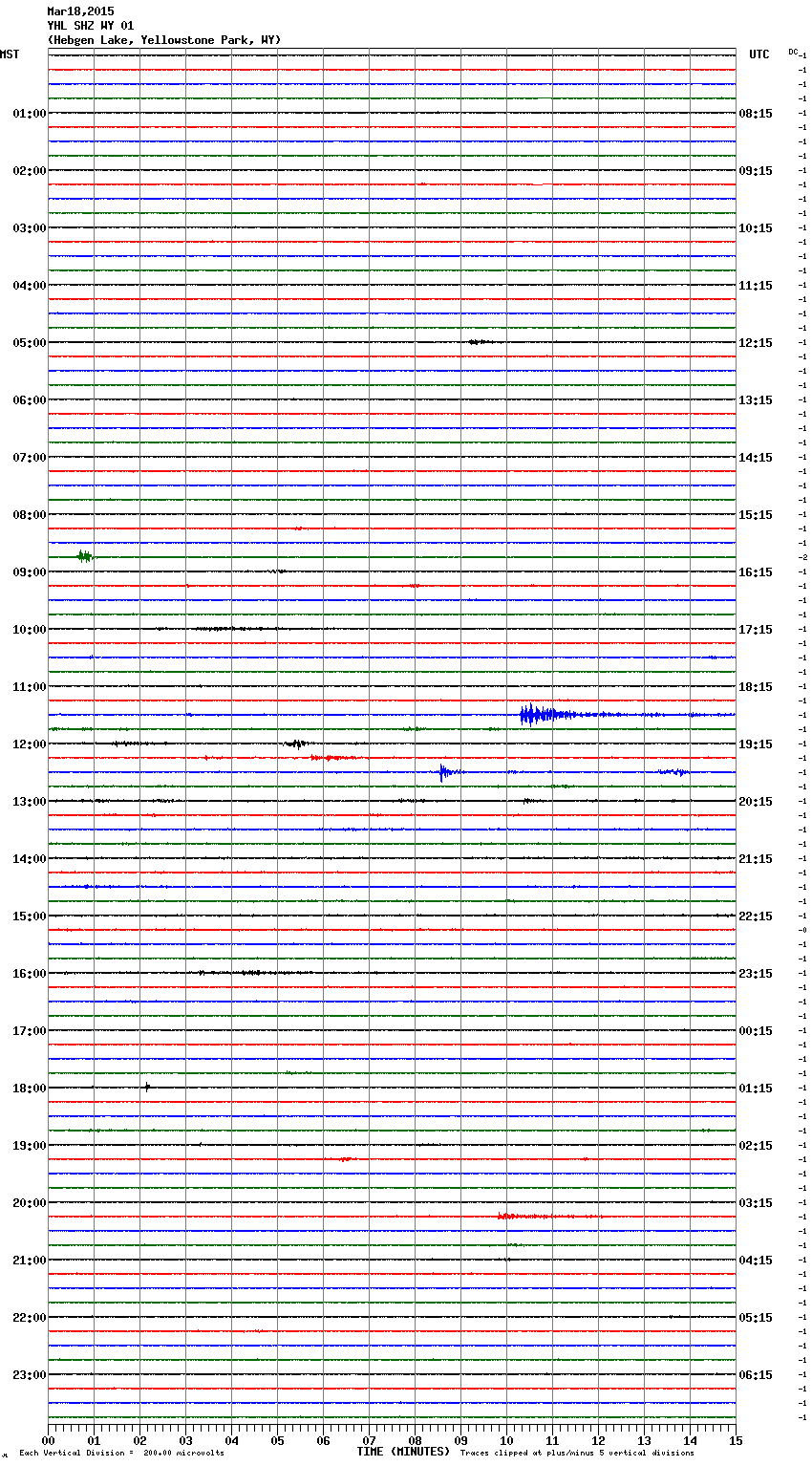
Task: Select the 07:00 MST row label
Action: pyautogui.click(x=30, y=458)
